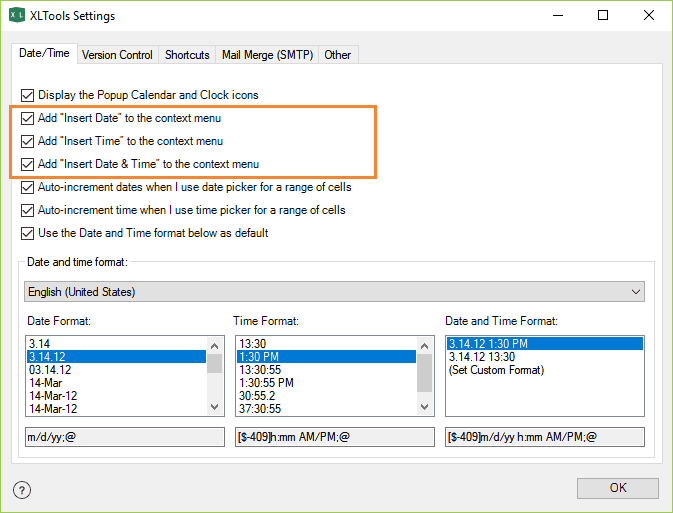Open the English (United States) locale dropdown
The height and width of the screenshot is (513, 673).
[334, 292]
